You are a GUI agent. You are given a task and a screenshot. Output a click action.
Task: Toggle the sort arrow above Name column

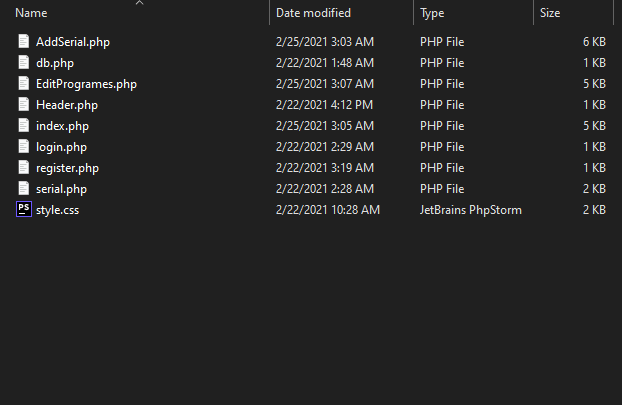(139, 3)
